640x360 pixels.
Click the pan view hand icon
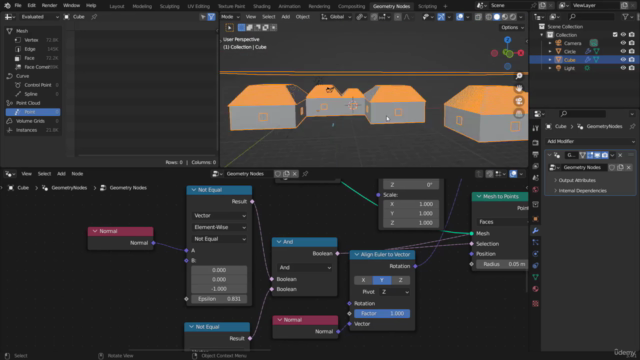[519, 88]
